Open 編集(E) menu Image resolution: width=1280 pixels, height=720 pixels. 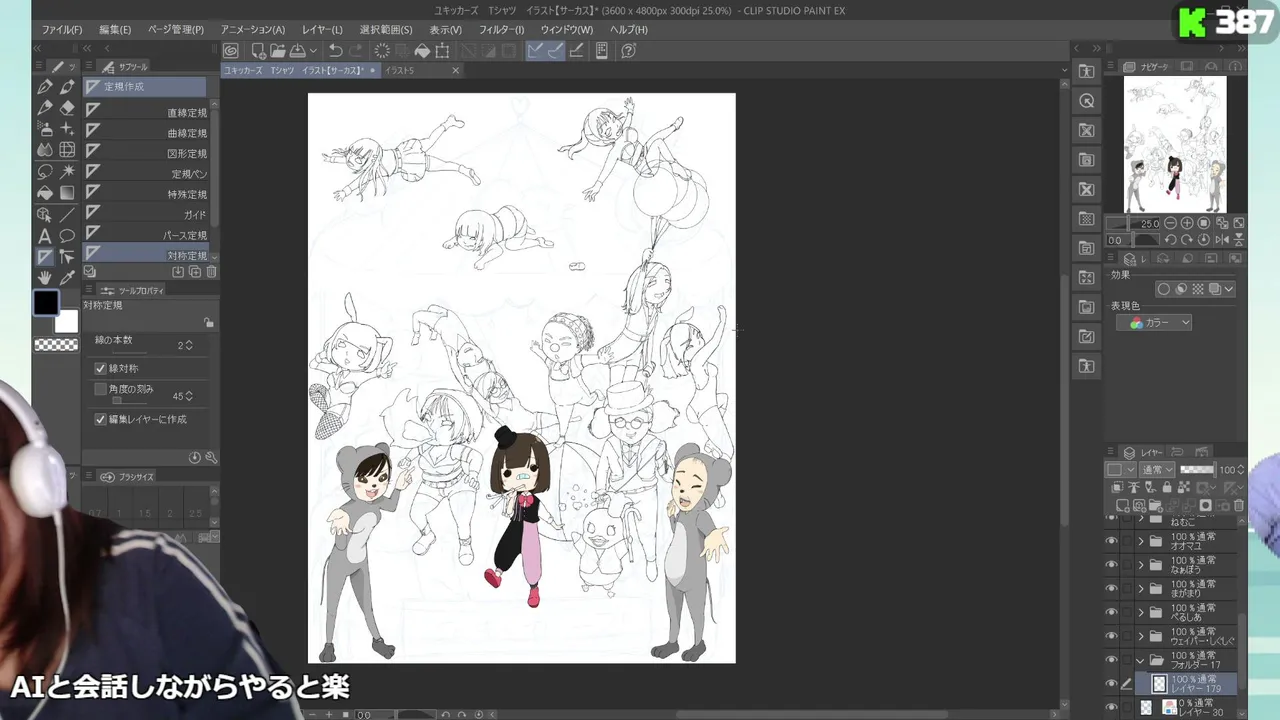pos(115,30)
